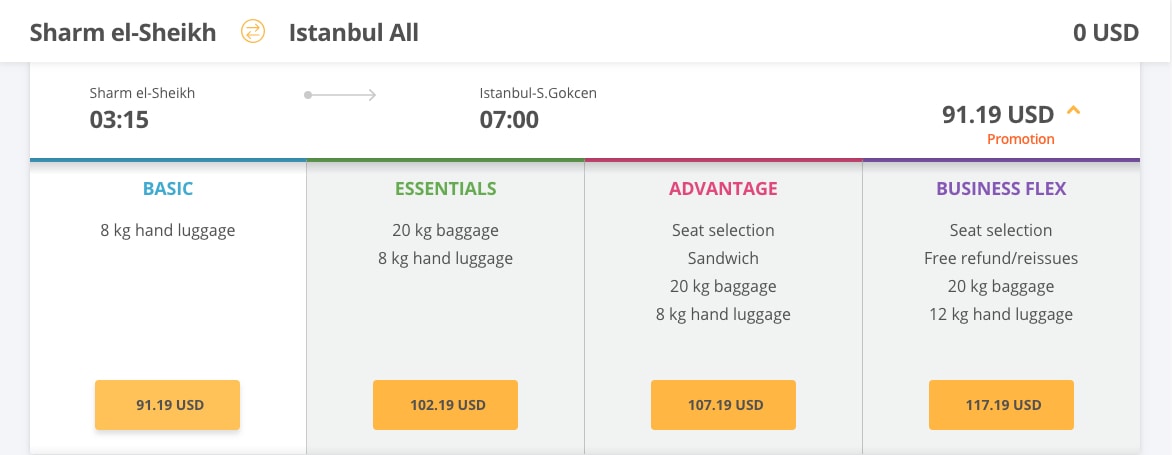Open the ADVANTAGE package heading
Viewport: 1172px width, 455px height.
(724, 188)
